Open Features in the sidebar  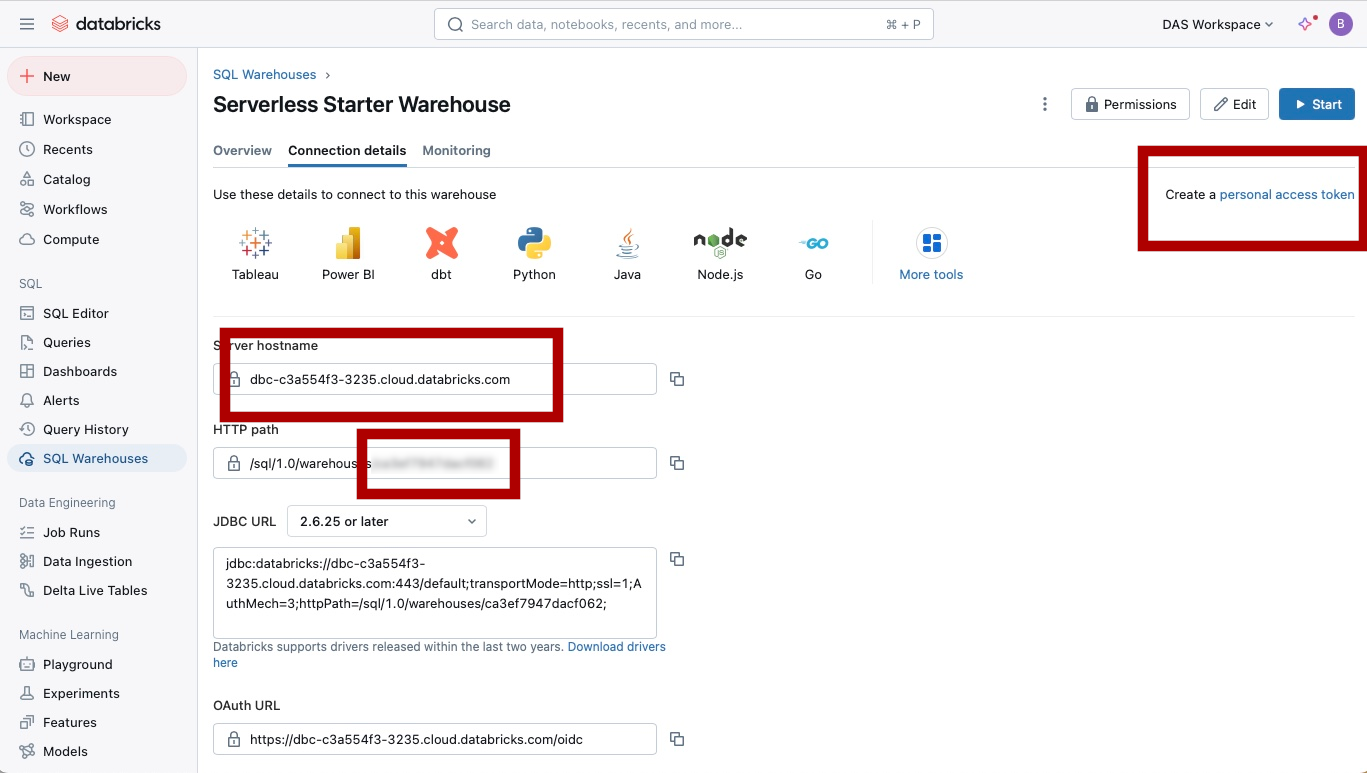click(96, 722)
